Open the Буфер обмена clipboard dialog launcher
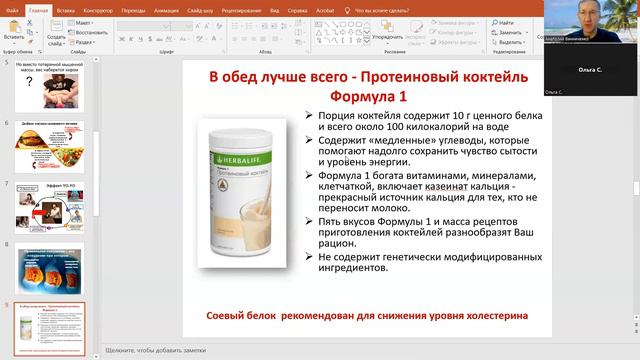This screenshot has height=360, width=640. coord(40,52)
